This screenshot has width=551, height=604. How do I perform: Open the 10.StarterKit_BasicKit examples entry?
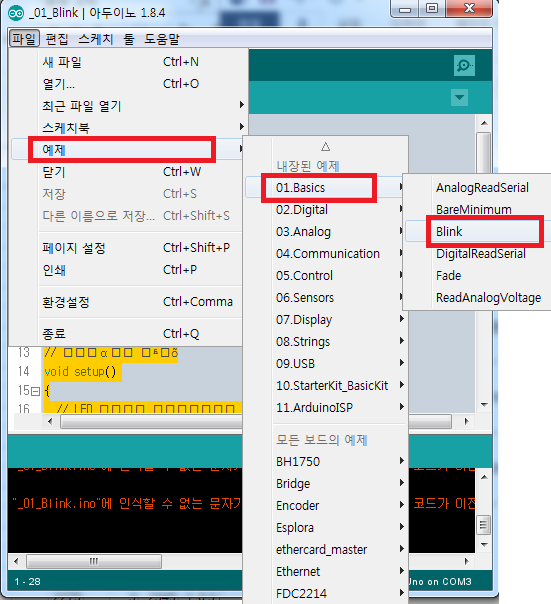pyautogui.click(x=326, y=385)
